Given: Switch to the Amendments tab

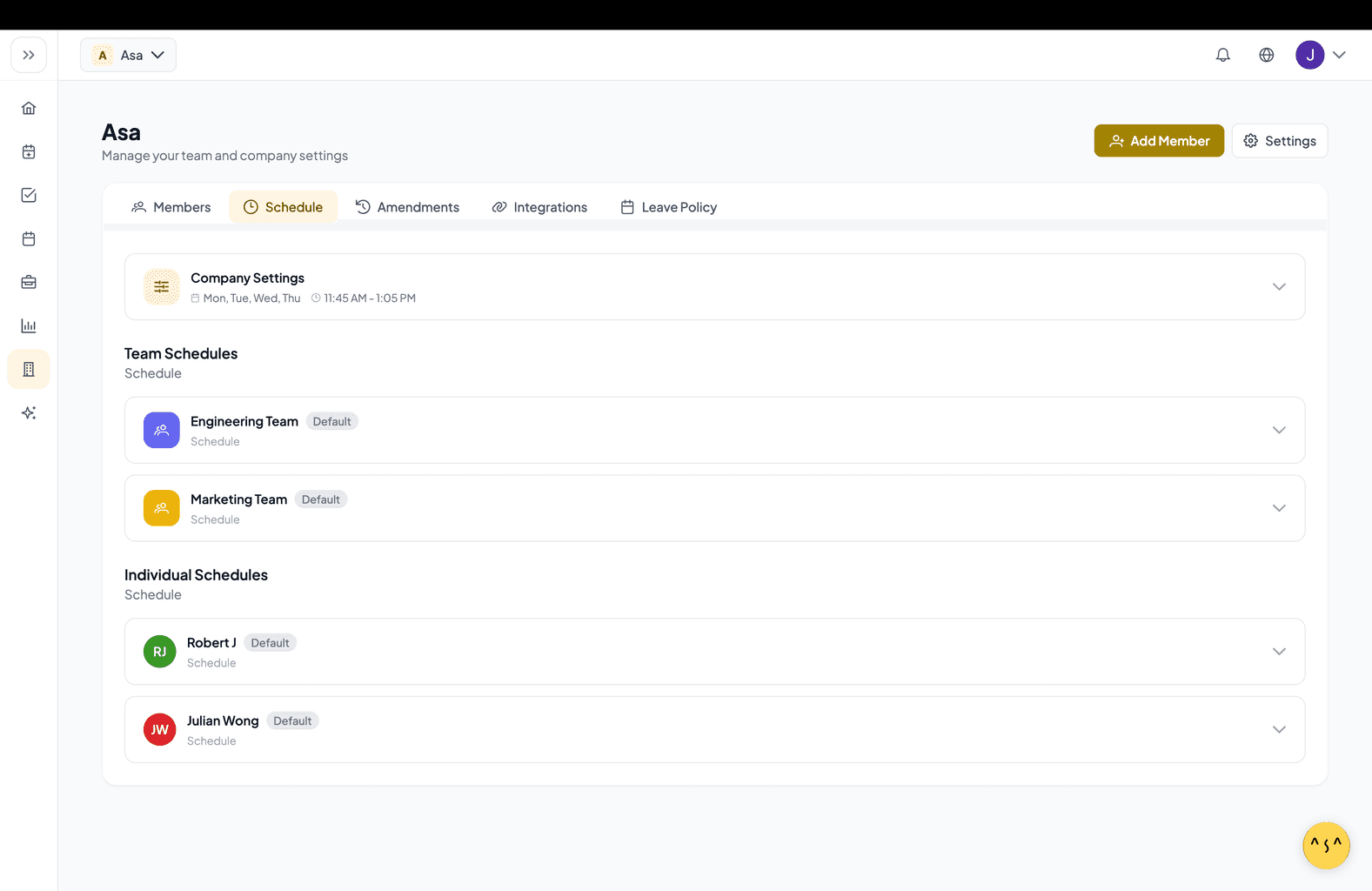Looking at the screenshot, I should [407, 207].
